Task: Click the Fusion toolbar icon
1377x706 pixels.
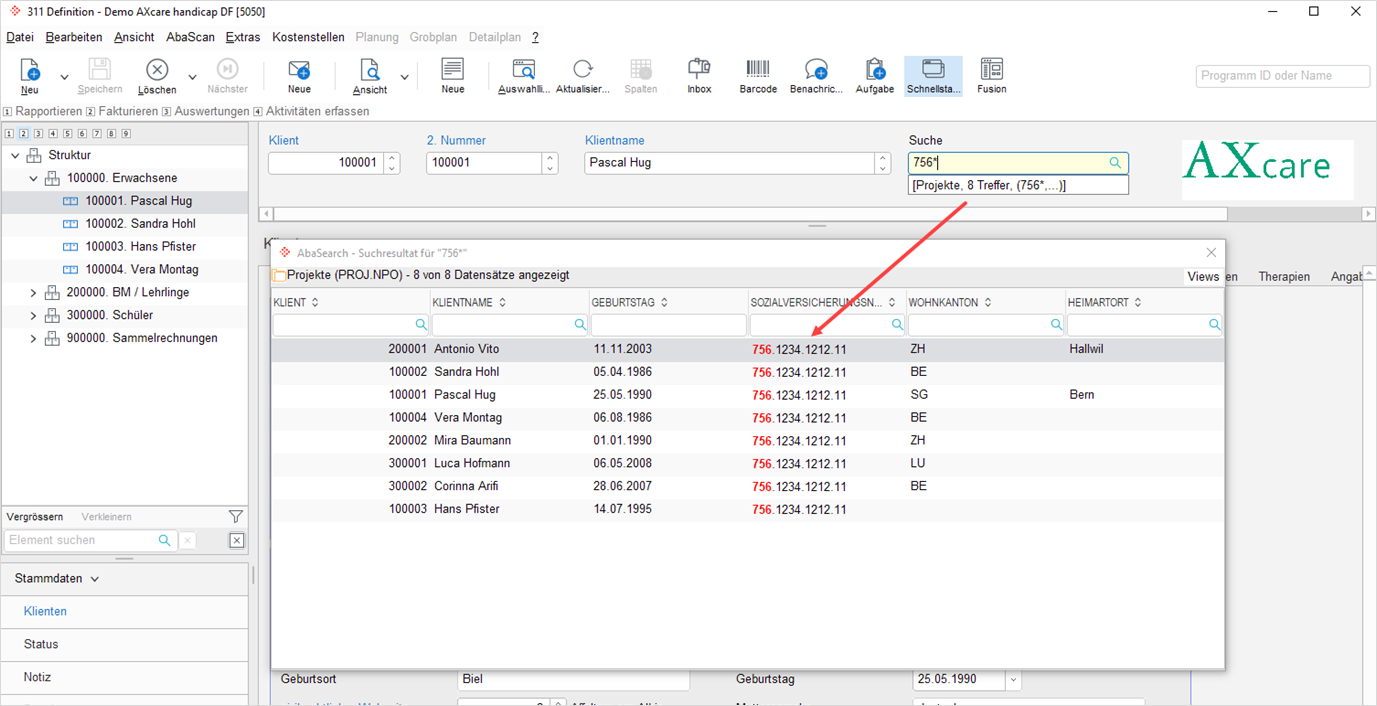Action: pos(992,70)
